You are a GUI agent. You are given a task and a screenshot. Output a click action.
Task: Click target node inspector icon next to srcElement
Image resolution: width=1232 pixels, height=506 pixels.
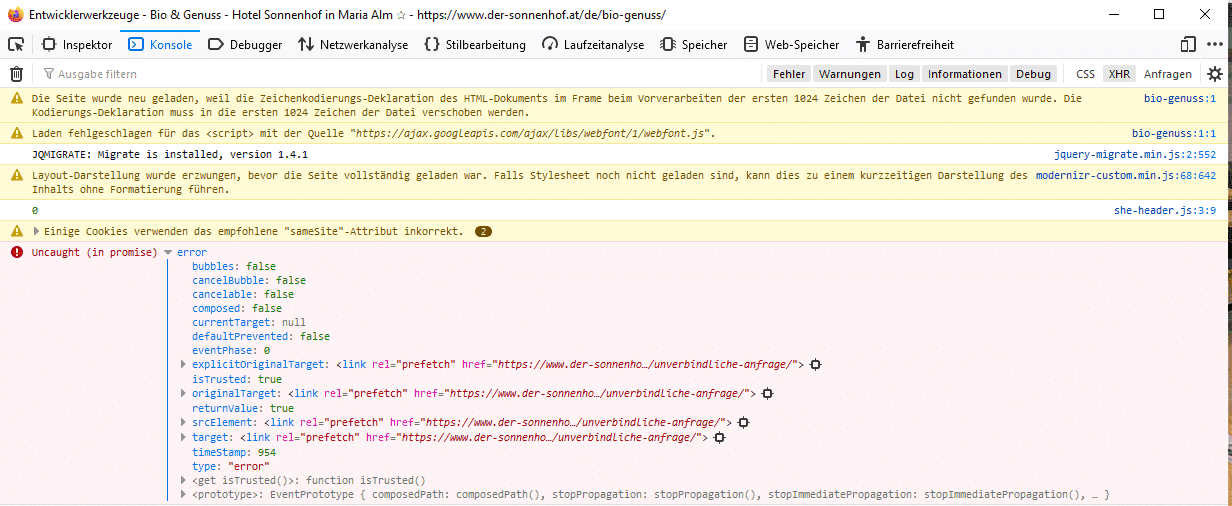744,423
